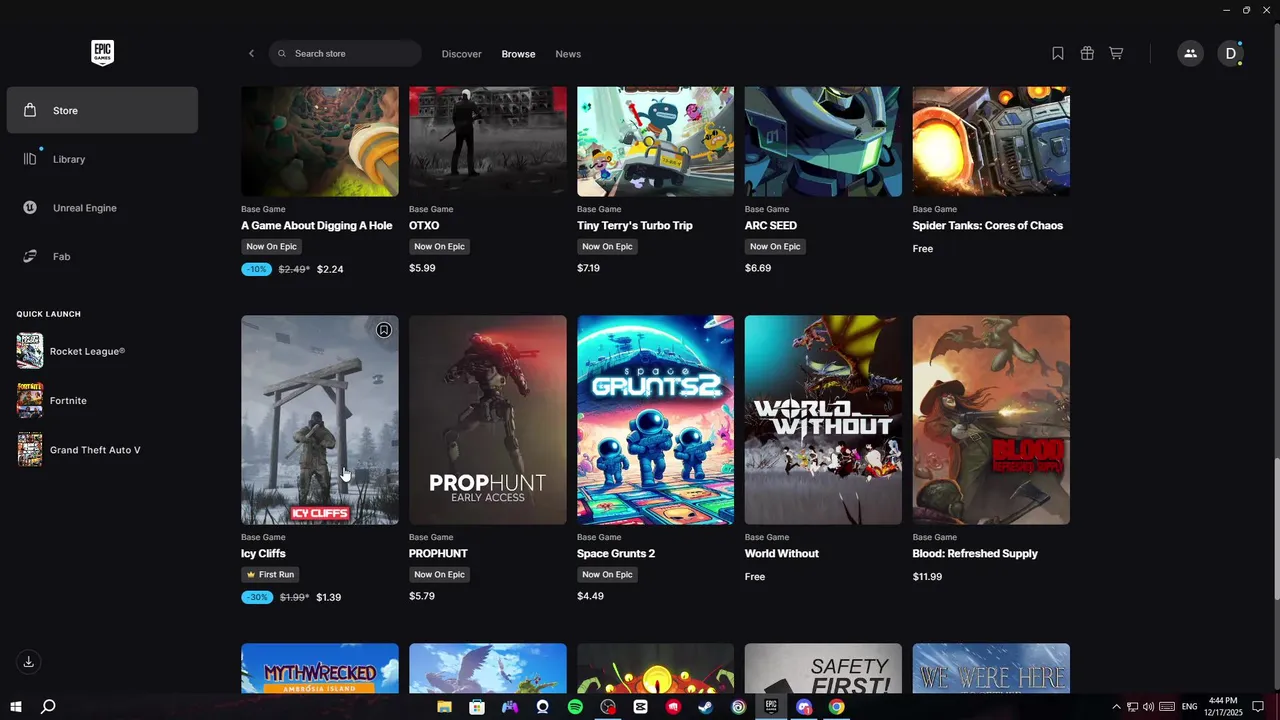
Task: Focus the Search store field
Action: point(345,54)
